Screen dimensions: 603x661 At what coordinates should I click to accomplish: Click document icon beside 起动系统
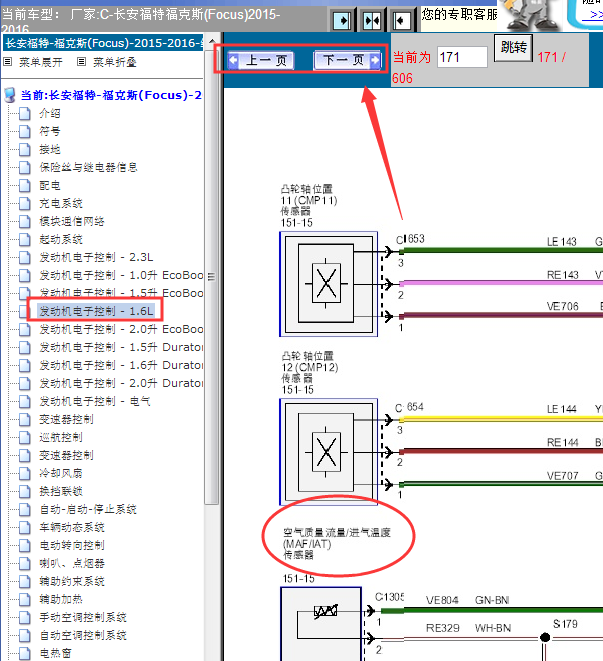25,239
